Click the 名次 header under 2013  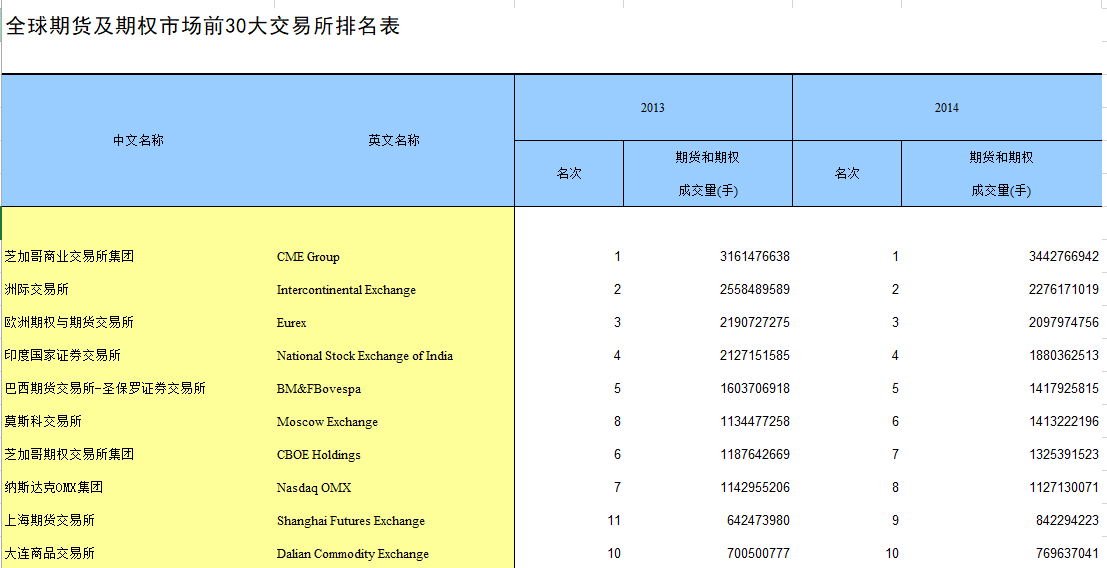[x=569, y=174]
